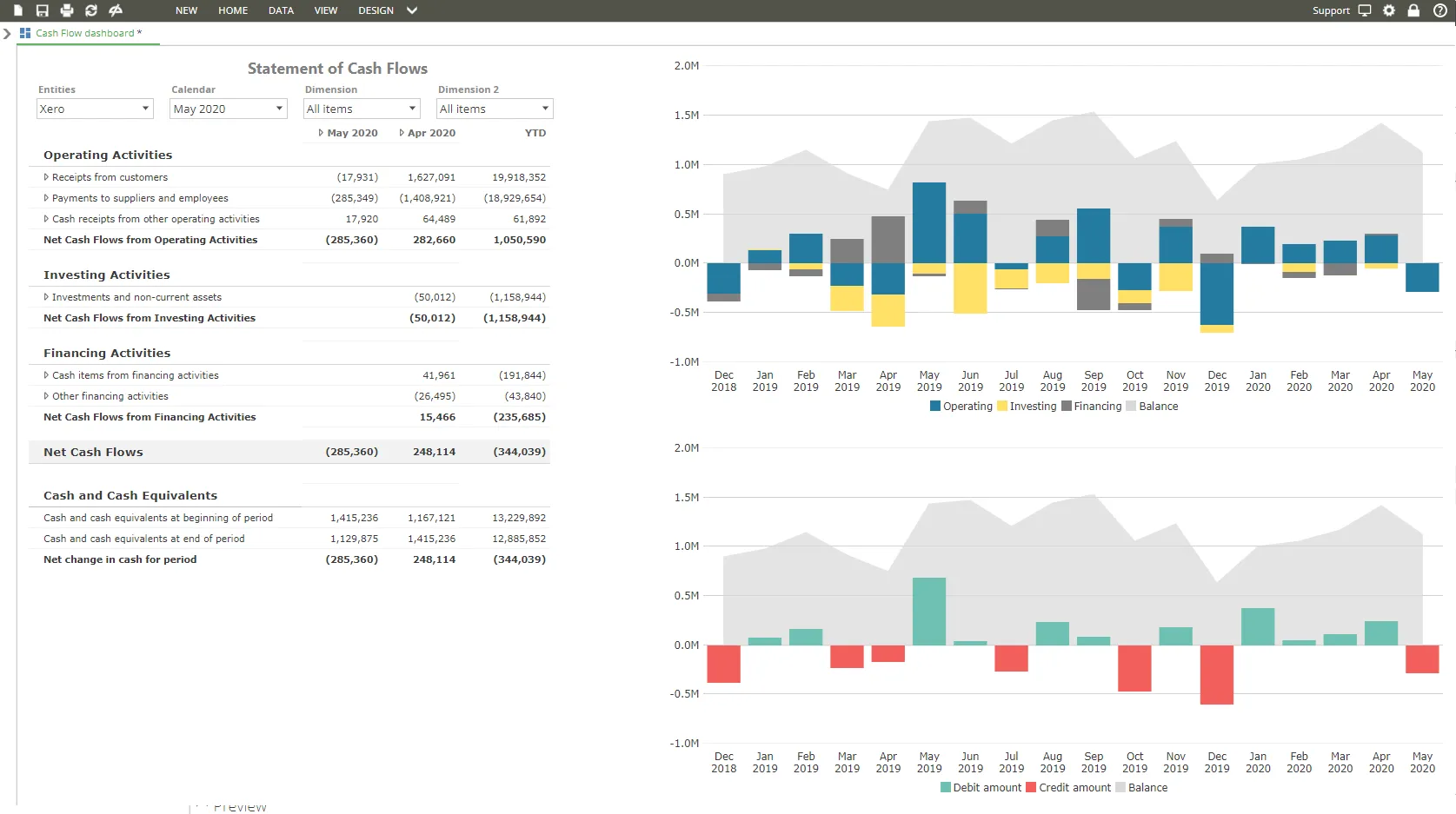Open settings via the gear icon
Image resolution: width=1456 pixels, height=814 pixels.
1389,10
